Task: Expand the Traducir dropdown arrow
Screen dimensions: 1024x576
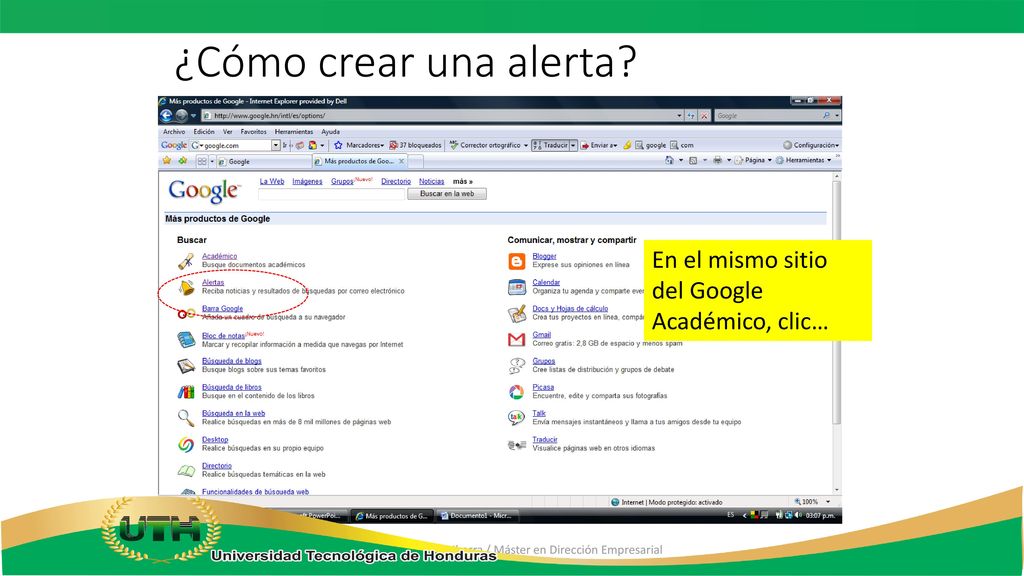Action: click(x=573, y=145)
